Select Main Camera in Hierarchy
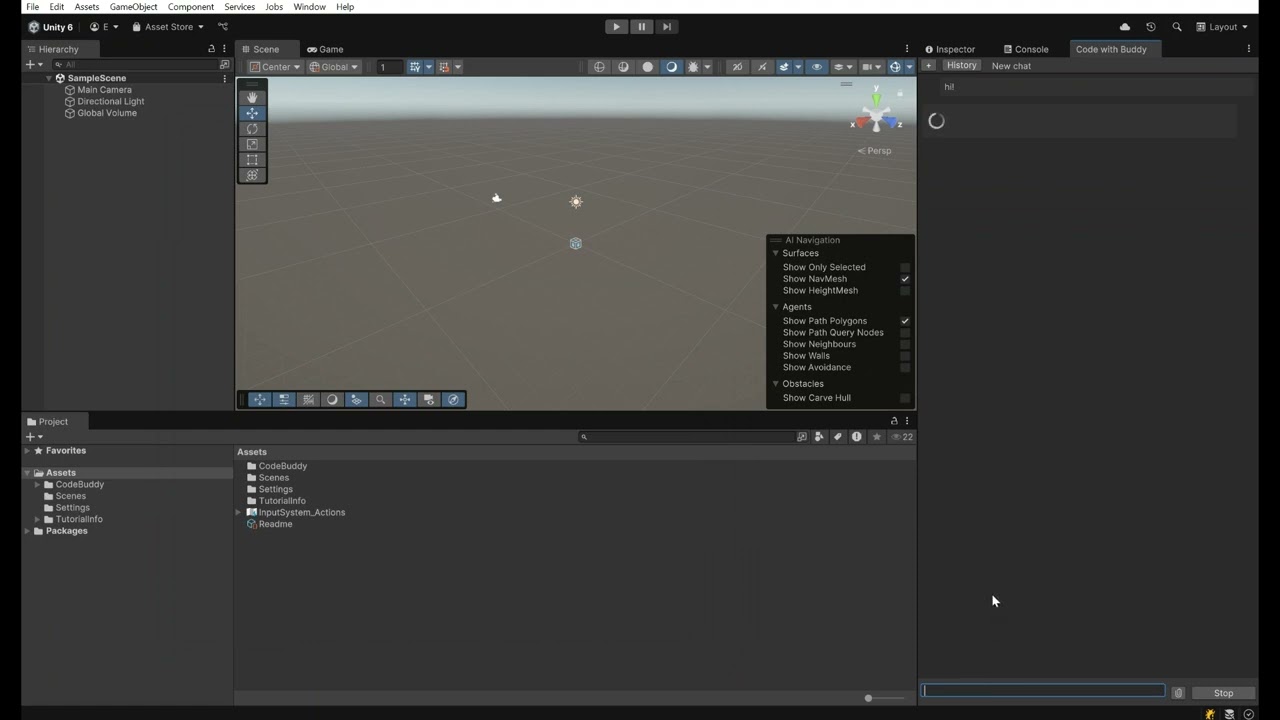This screenshot has height=720, width=1280. pos(104,90)
